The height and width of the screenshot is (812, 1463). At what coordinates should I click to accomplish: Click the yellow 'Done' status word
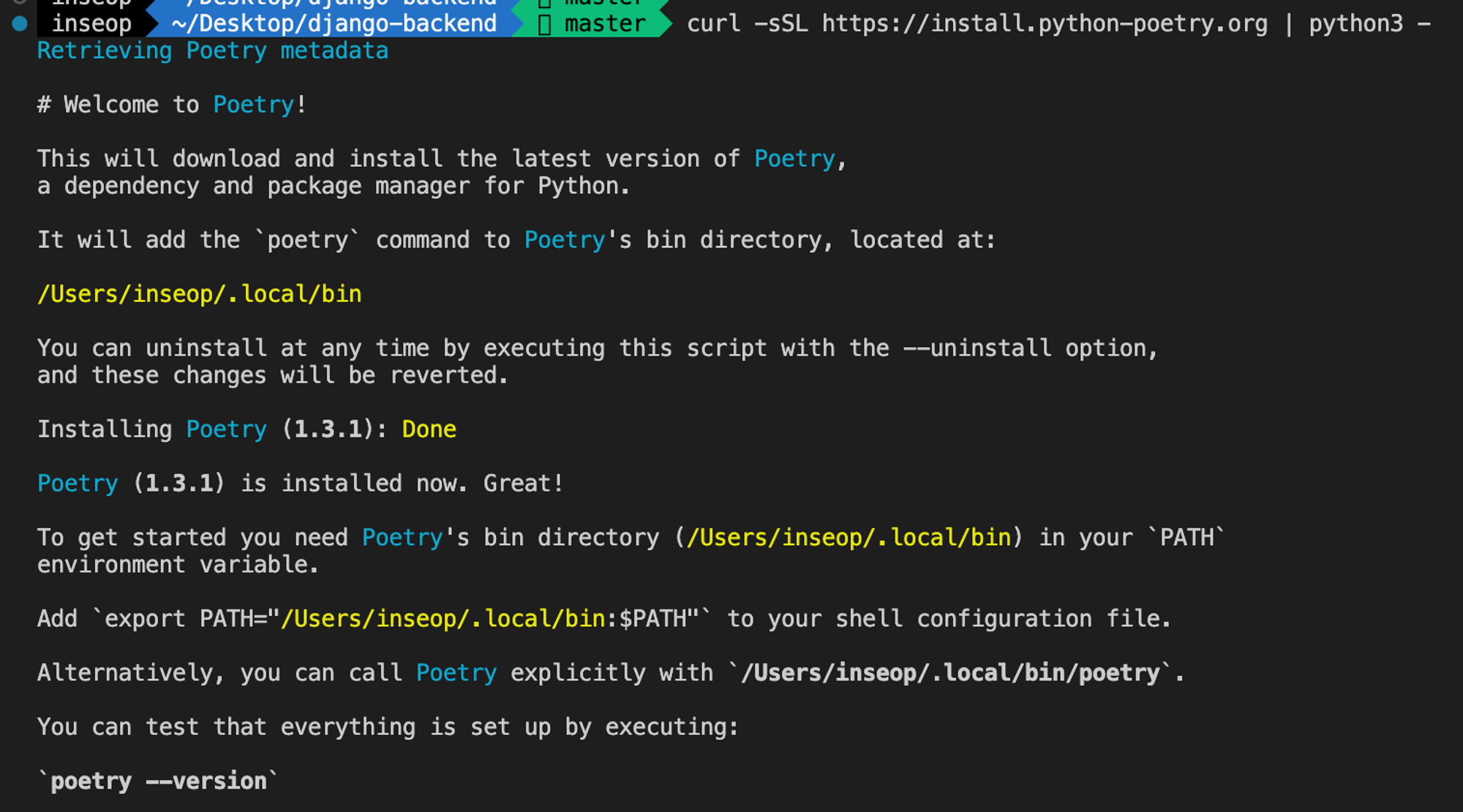coord(429,429)
